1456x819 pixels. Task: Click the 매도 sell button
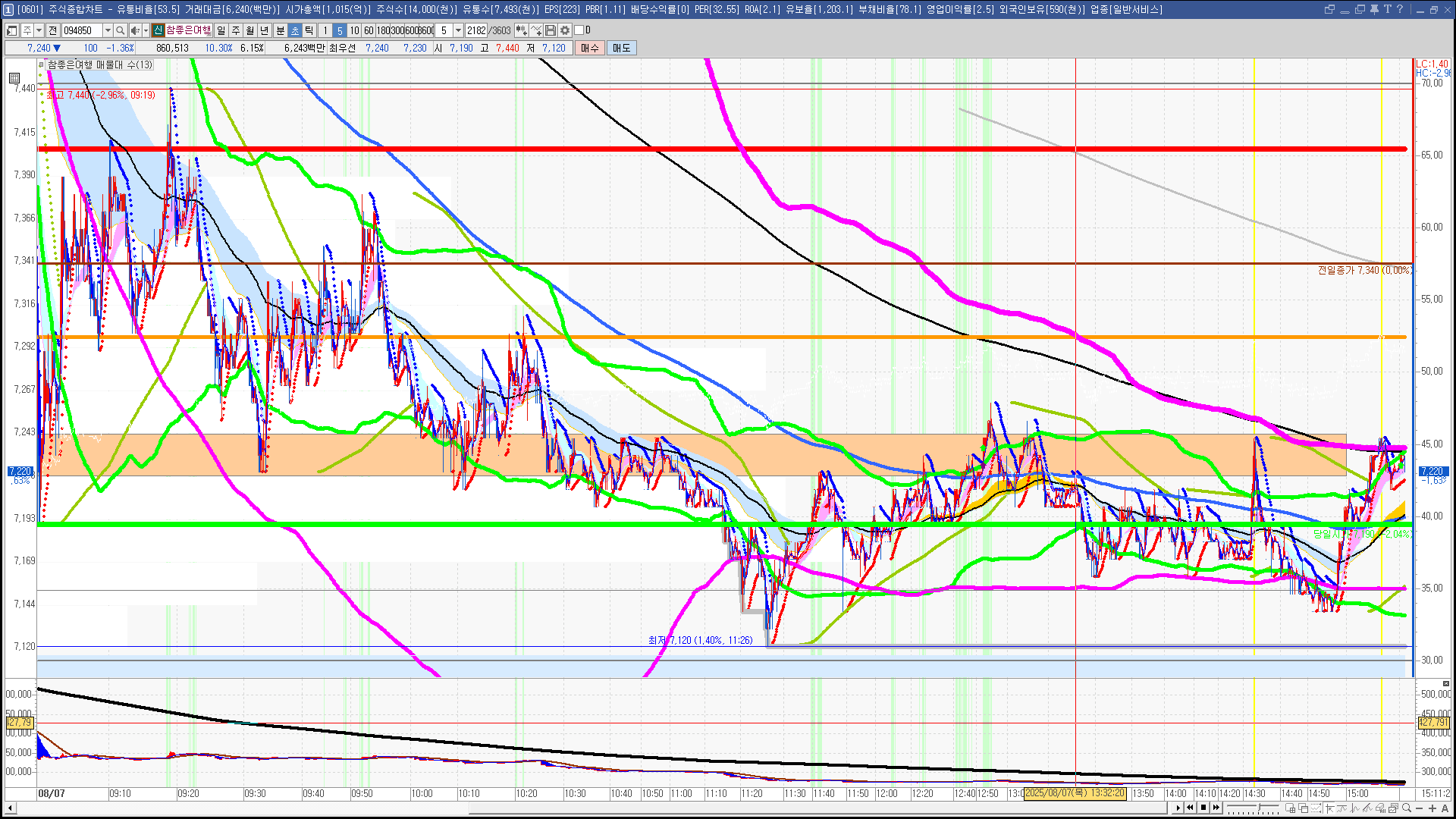pyautogui.click(x=621, y=48)
